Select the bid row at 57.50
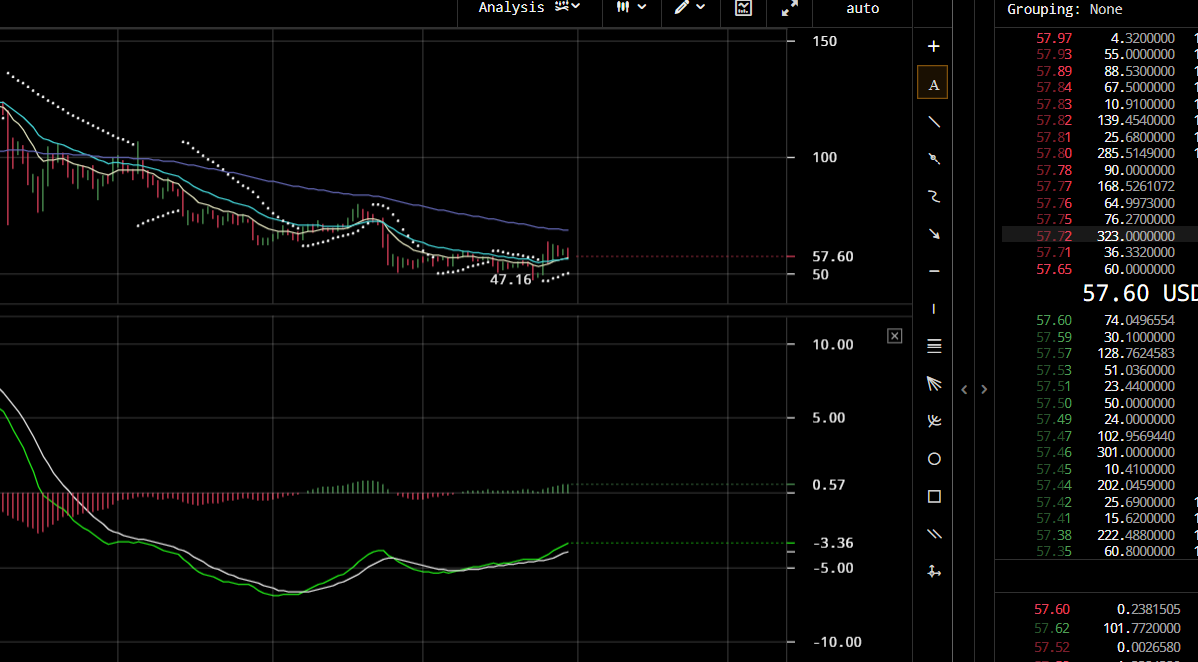The image size is (1198, 662). (1100, 403)
